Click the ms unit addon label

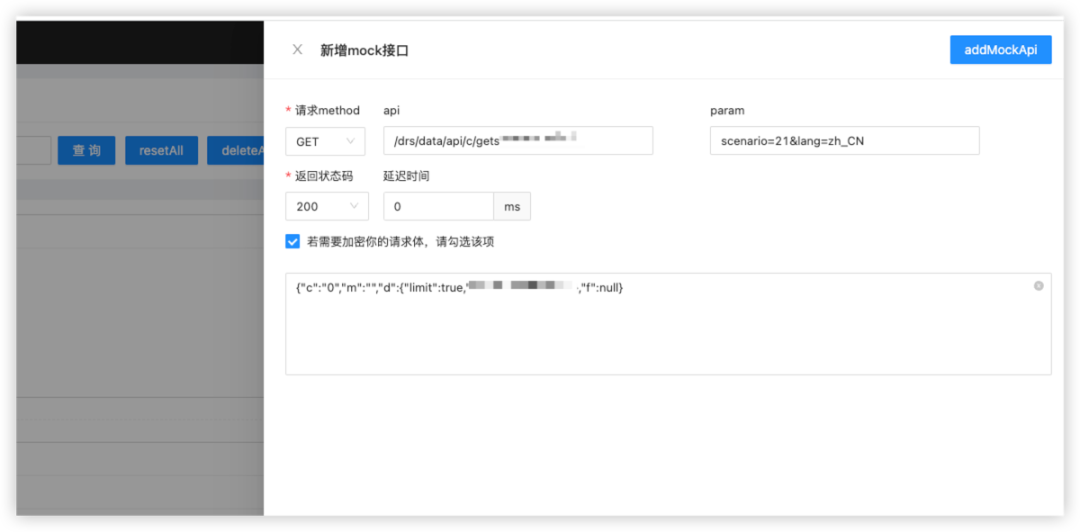[512, 206]
